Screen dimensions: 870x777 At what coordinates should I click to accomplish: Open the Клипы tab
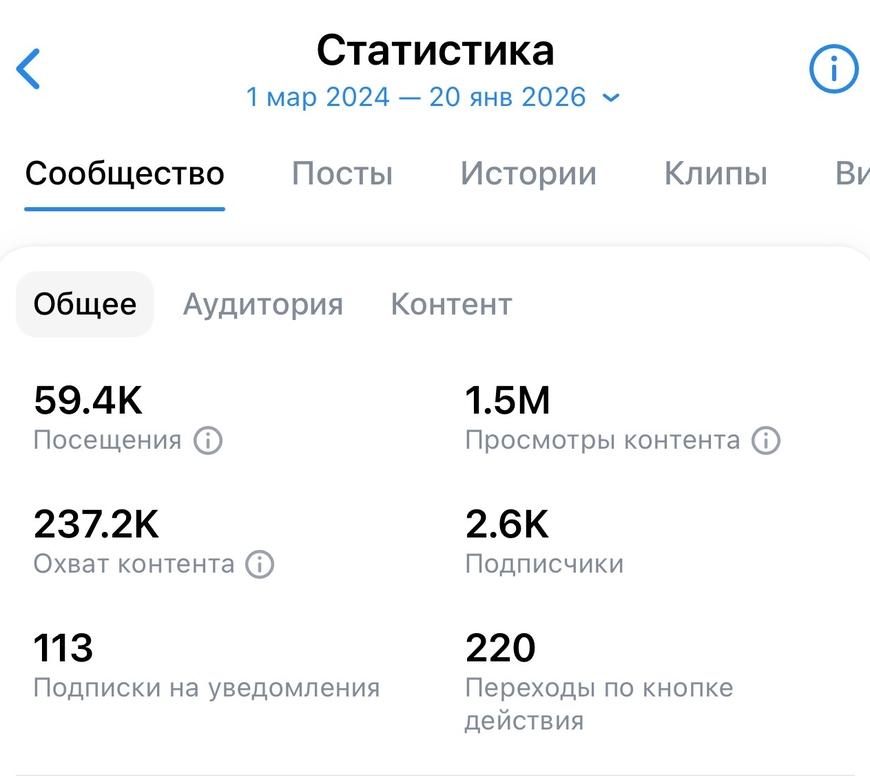(716, 174)
